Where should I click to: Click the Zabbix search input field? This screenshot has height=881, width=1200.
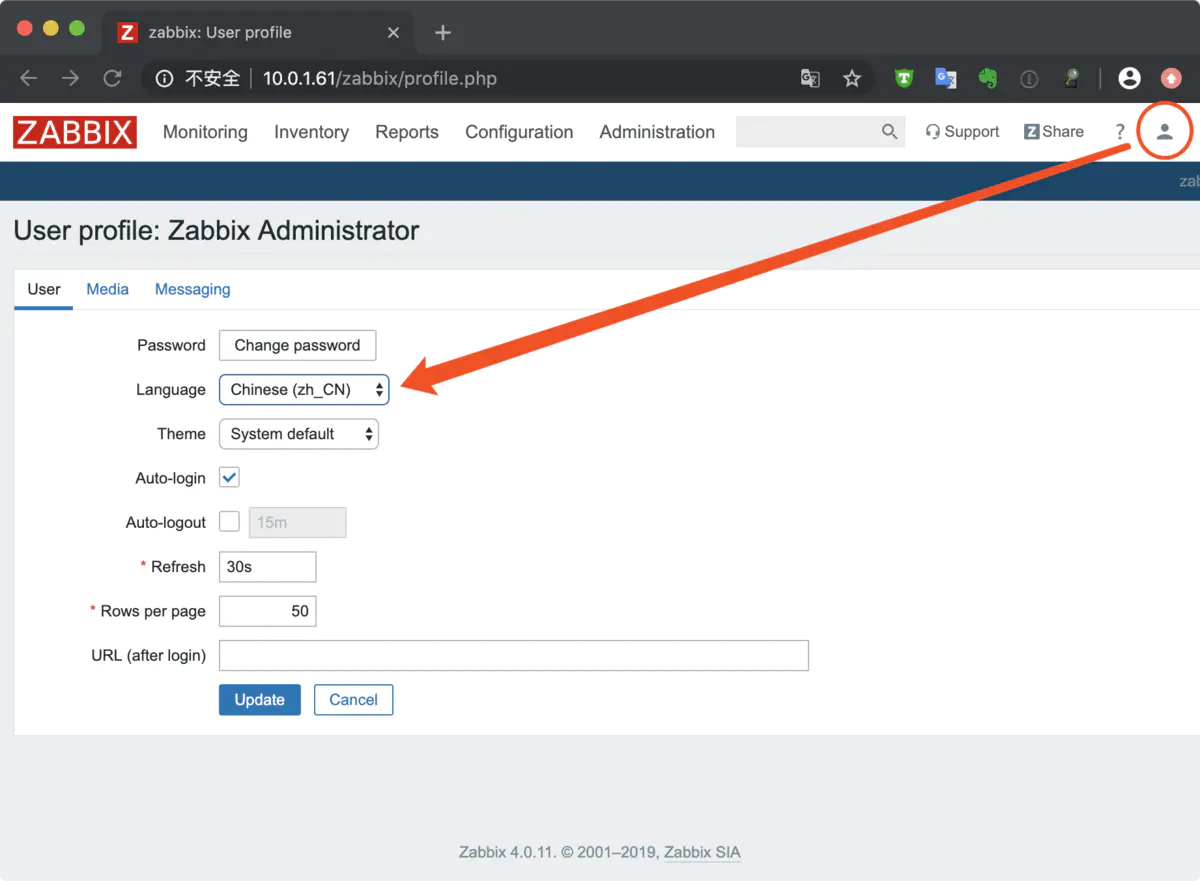tap(808, 132)
